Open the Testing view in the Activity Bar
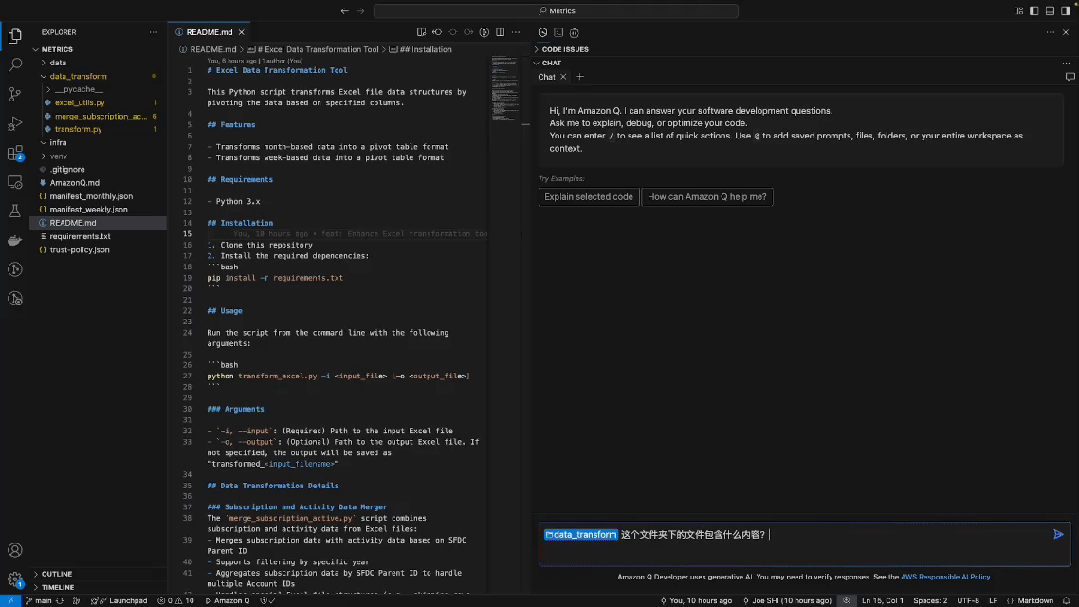This screenshot has width=1079, height=607. tap(15, 211)
